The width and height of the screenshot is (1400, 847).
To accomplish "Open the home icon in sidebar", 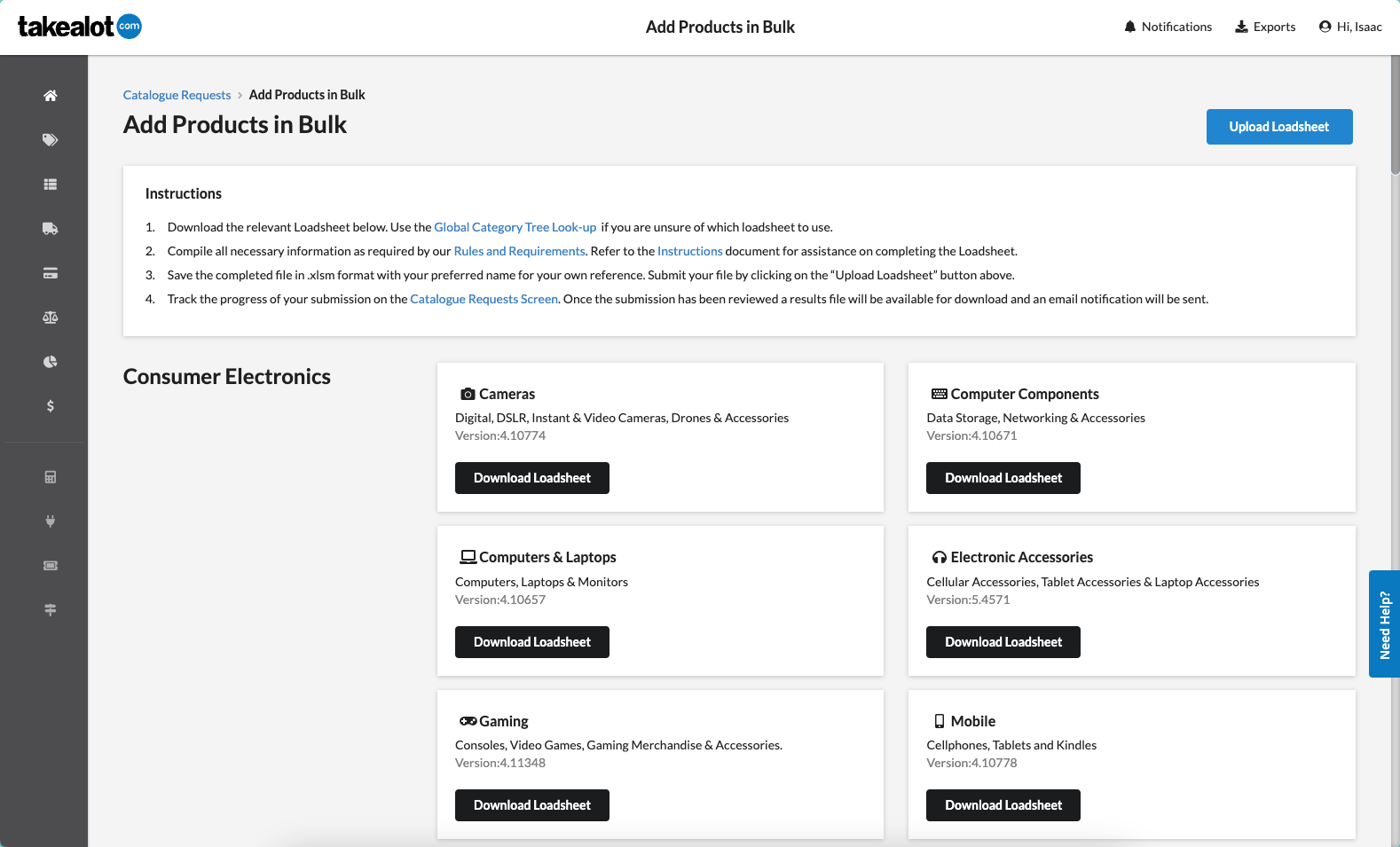I will click(51, 96).
